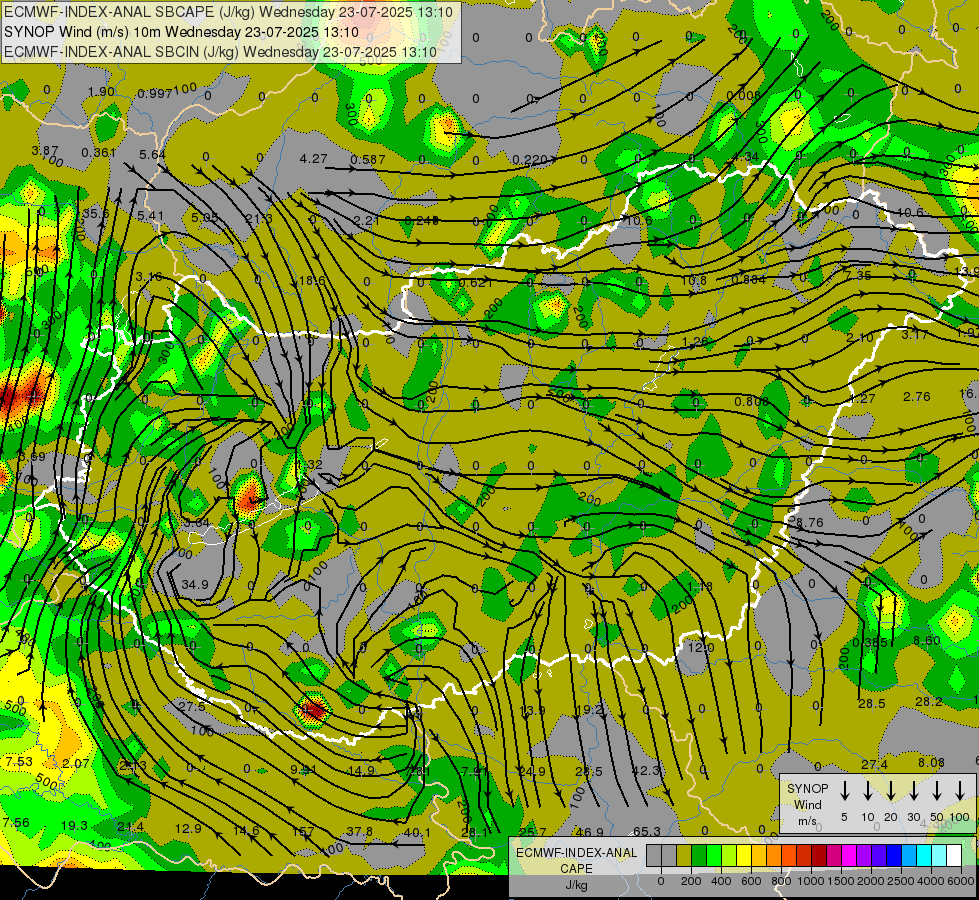The width and height of the screenshot is (979, 900).
Task: Click the 34.9 value on the map
Action: click(195, 584)
